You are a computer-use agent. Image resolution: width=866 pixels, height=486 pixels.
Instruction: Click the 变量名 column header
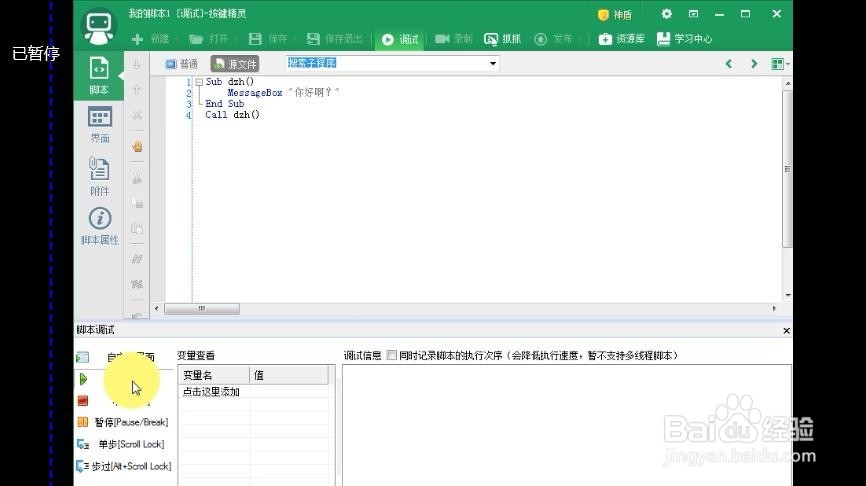click(214, 376)
